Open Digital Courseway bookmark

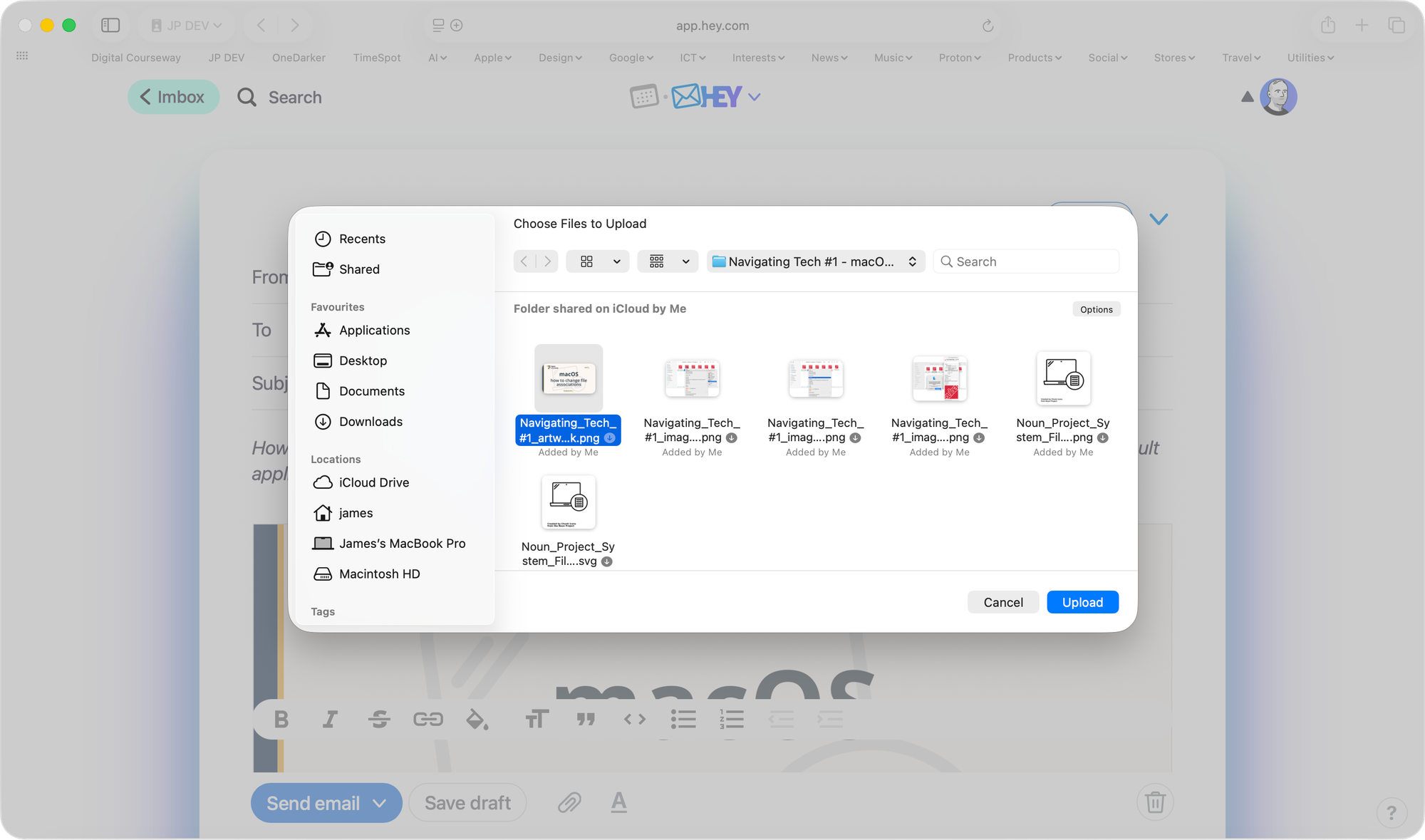(x=136, y=58)
